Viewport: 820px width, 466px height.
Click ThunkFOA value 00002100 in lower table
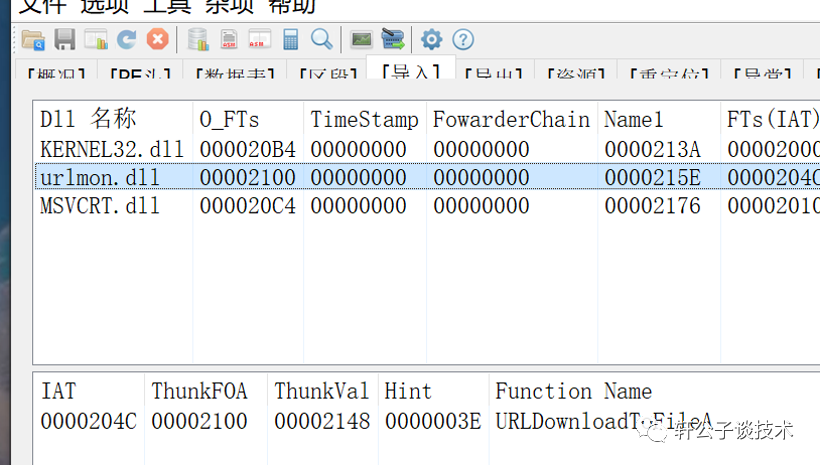tap(199, 421)
